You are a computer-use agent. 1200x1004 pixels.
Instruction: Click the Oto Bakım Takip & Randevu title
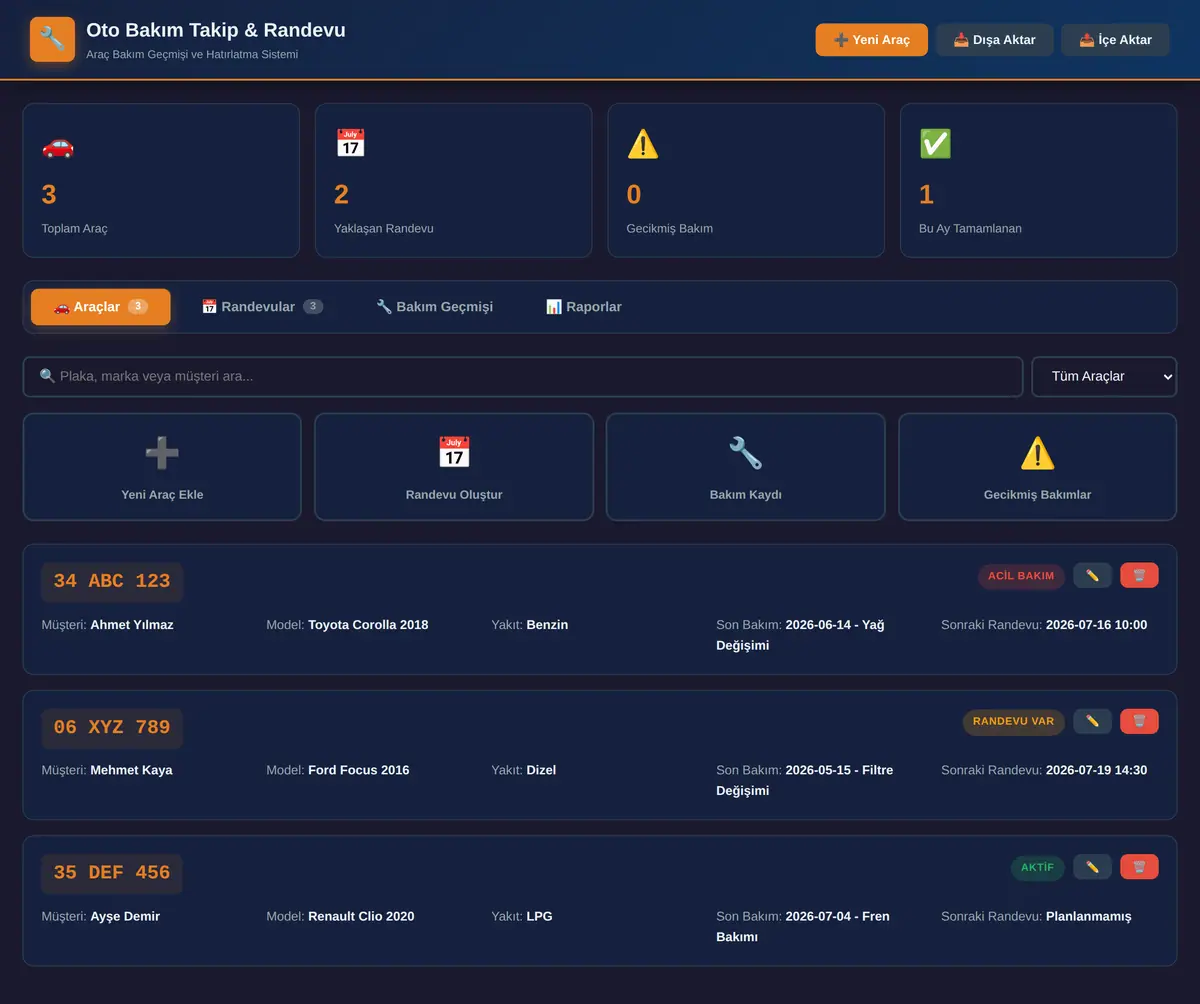[x=216, y=30]
